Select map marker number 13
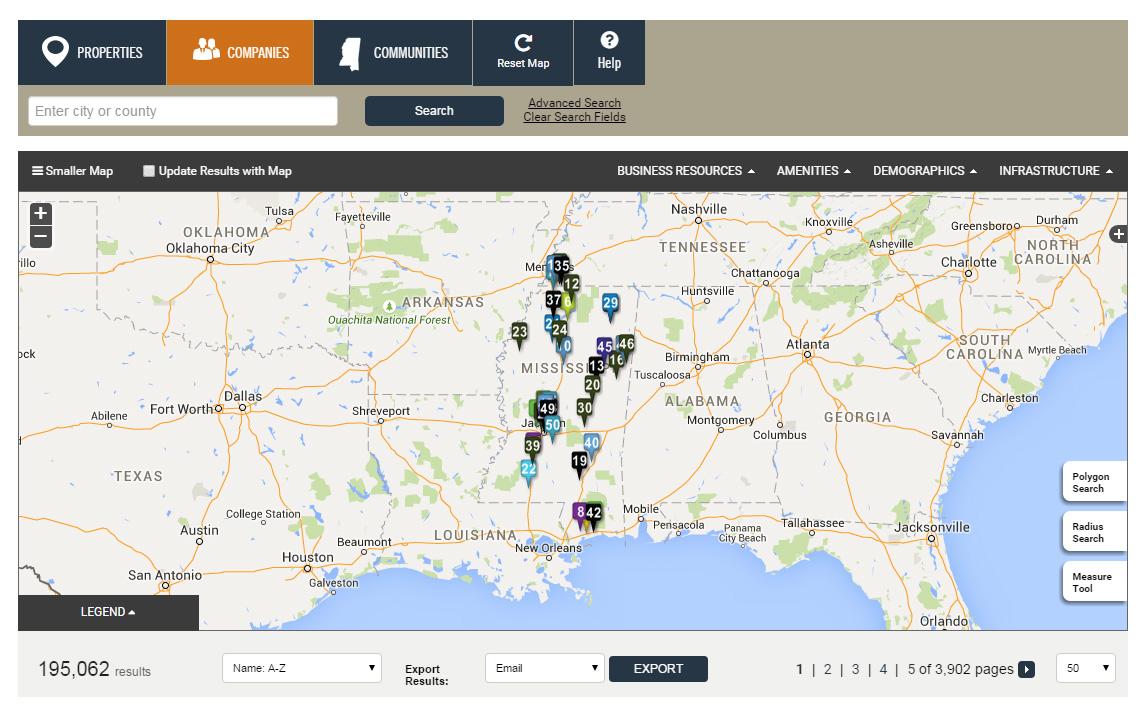 tap(596, 367)
